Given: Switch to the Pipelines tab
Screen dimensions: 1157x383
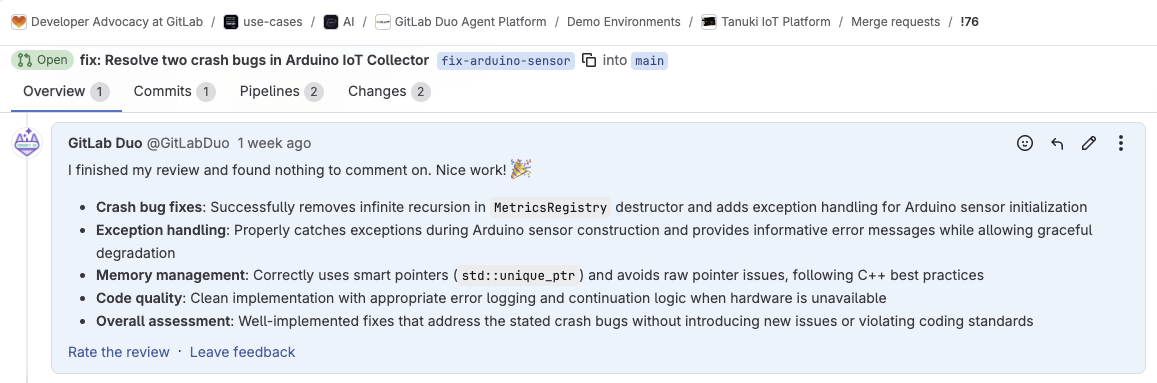Looking at the screenshot, I should pos(281,92).
